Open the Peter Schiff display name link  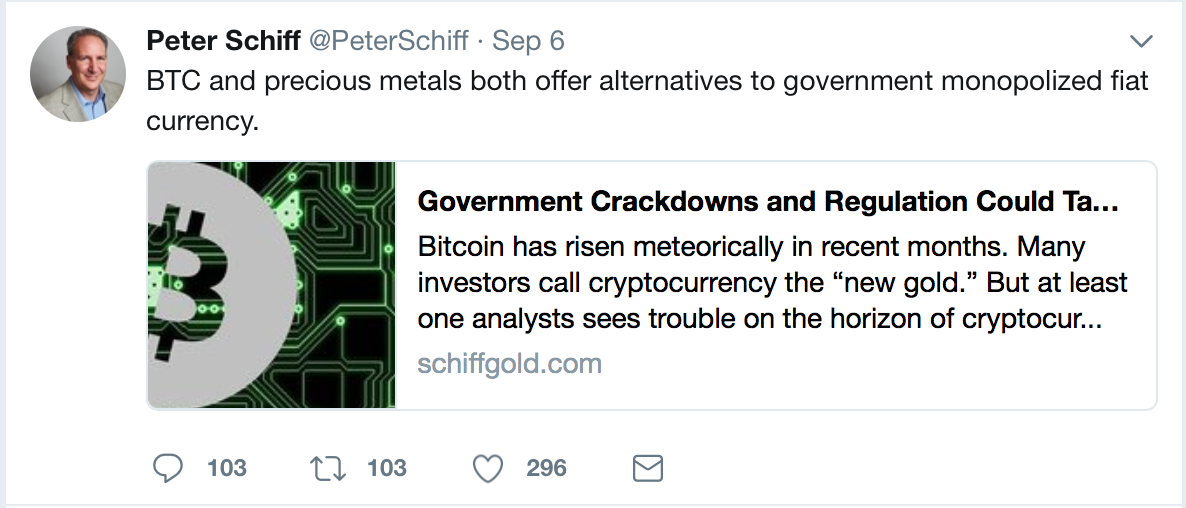[222, 40]
